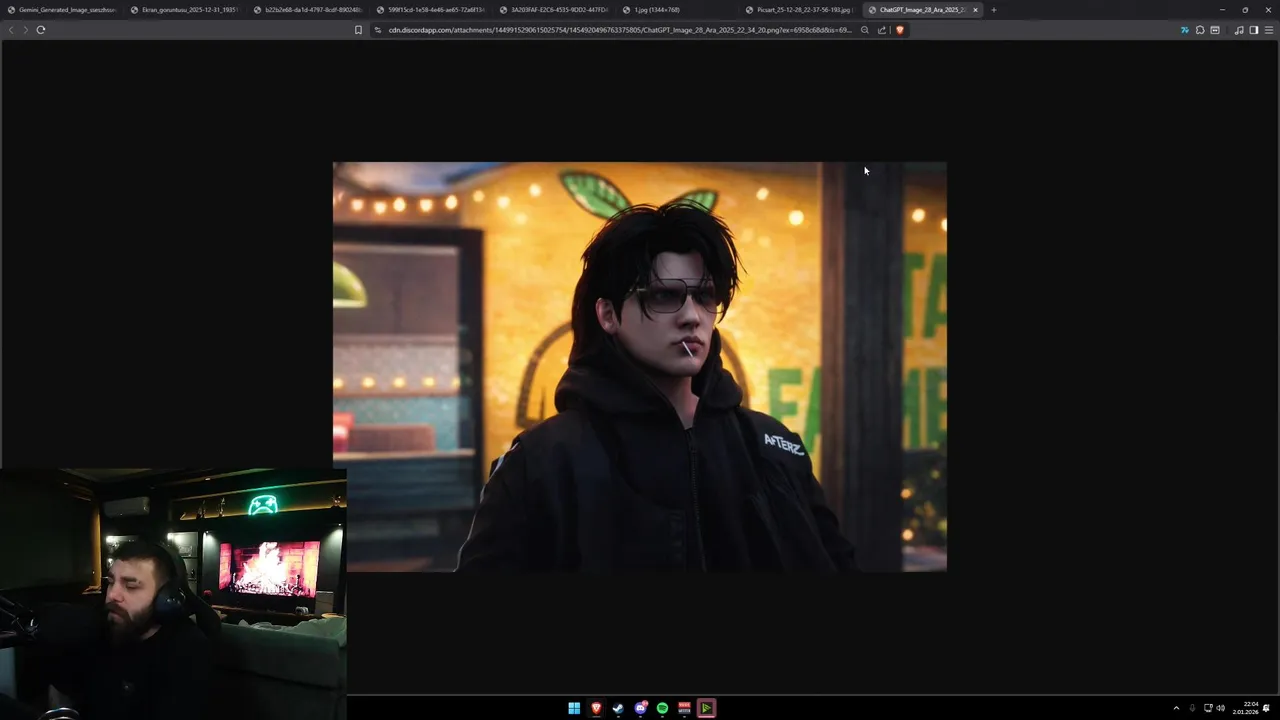Open Spotify from the taskbar

[662, 708]
